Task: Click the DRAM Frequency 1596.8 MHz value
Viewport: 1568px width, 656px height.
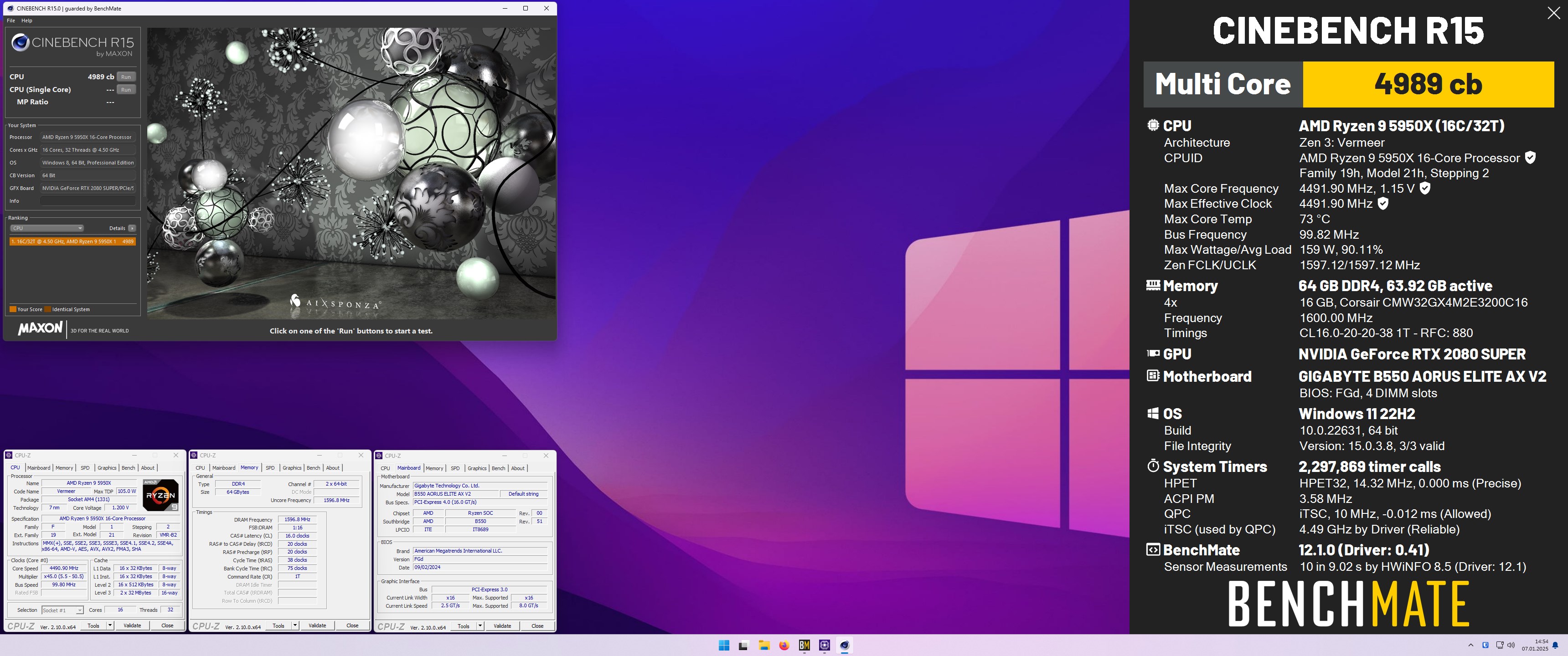Action: (297, 519)
